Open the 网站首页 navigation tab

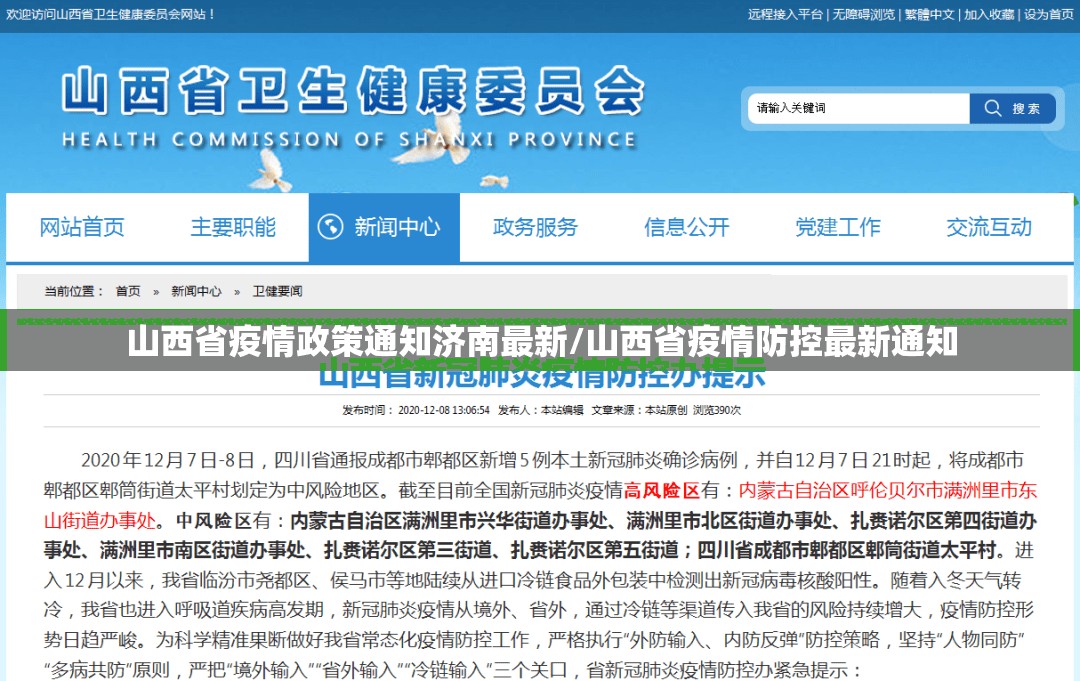click(x=82, y=227)
